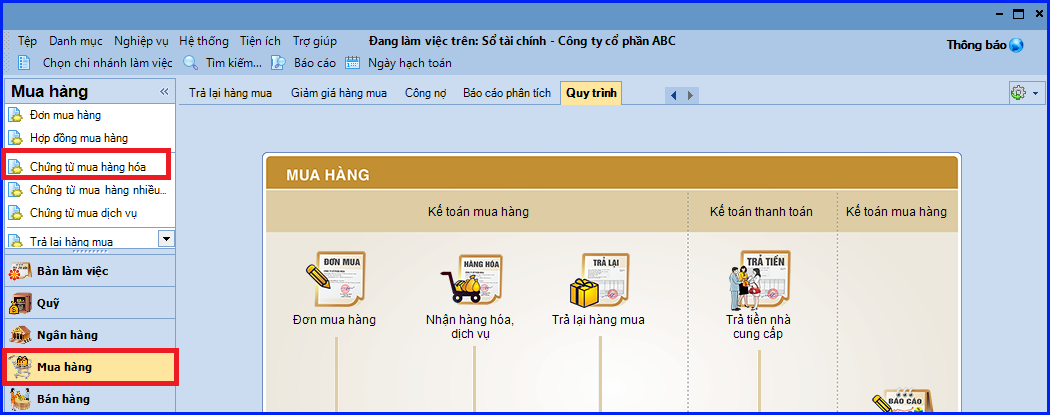Select Chứng từ mua hàng nhiều... entry
The height and width of the screenshot is (415, 1050).
(98, 191)
